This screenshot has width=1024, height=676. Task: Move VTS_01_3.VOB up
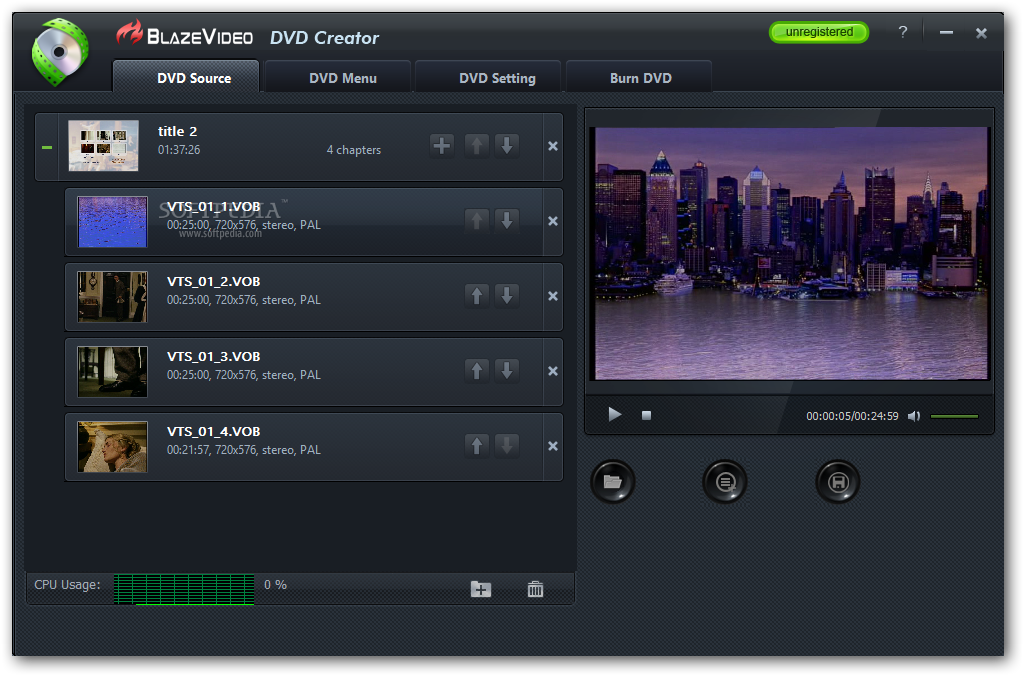pos(477,371)
